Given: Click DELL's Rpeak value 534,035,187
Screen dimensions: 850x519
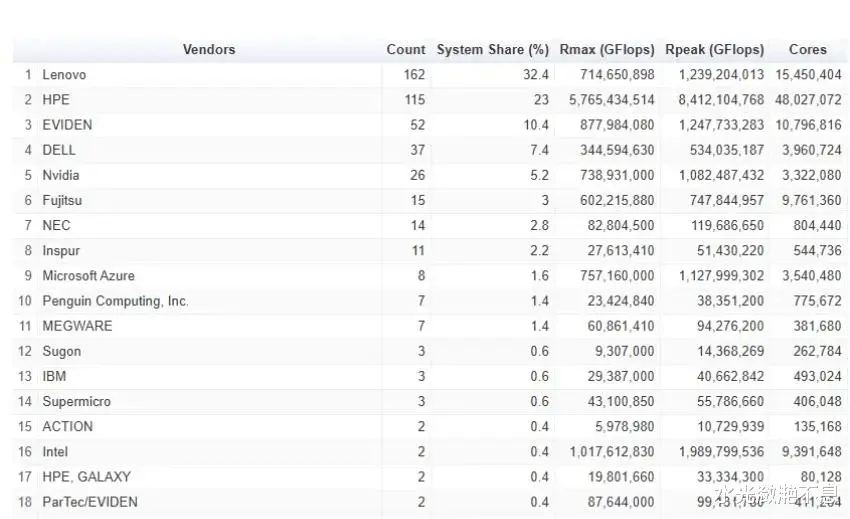Looking at the screenshot, I should 727,150.
